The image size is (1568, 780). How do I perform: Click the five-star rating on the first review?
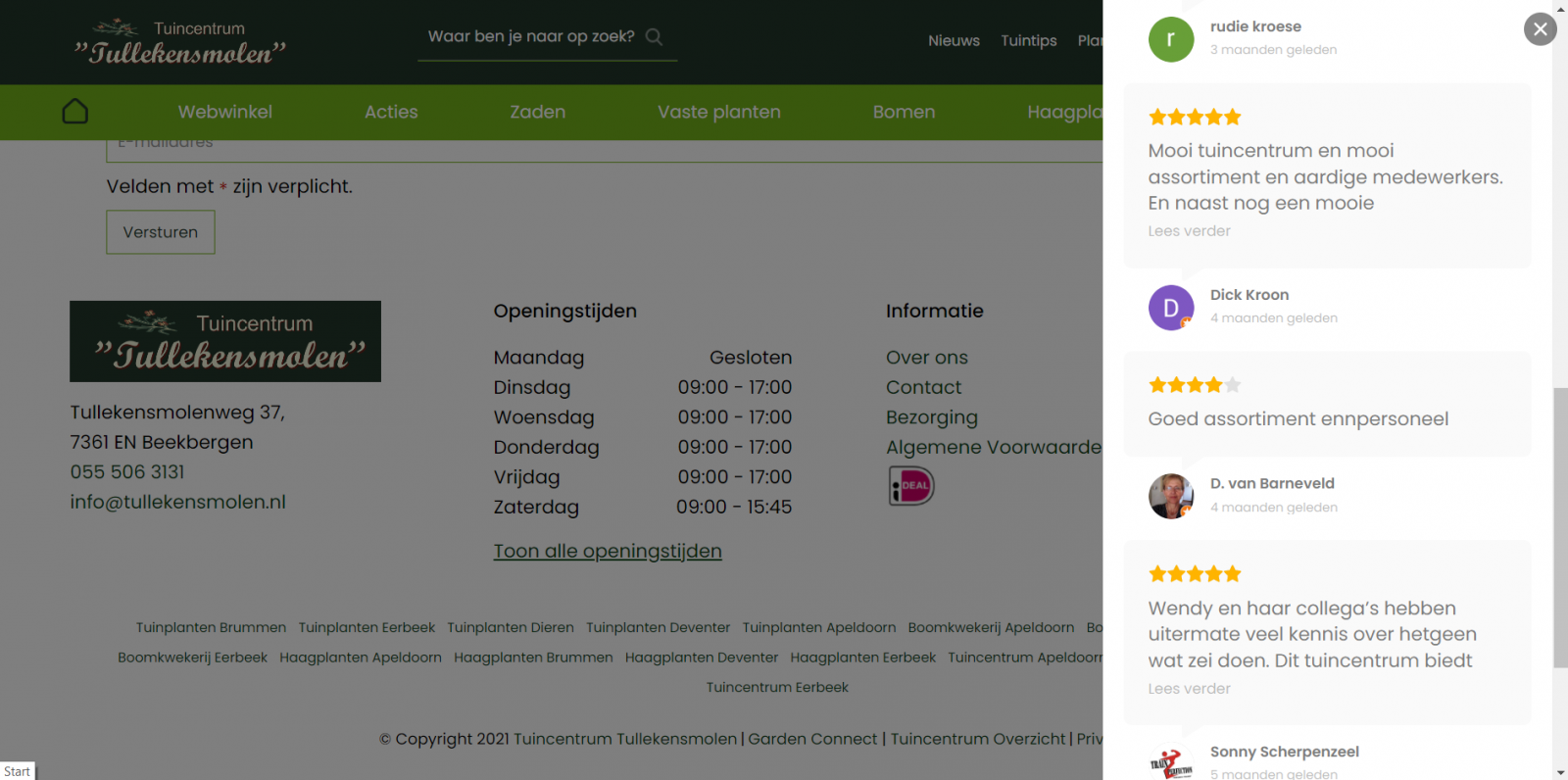pos(1195,118)
